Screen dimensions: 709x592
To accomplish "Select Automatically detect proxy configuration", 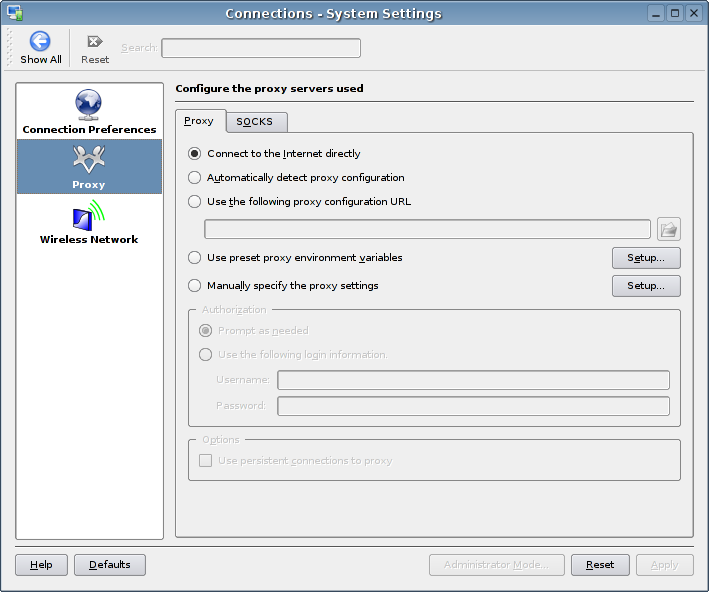I will click(195, 178).
